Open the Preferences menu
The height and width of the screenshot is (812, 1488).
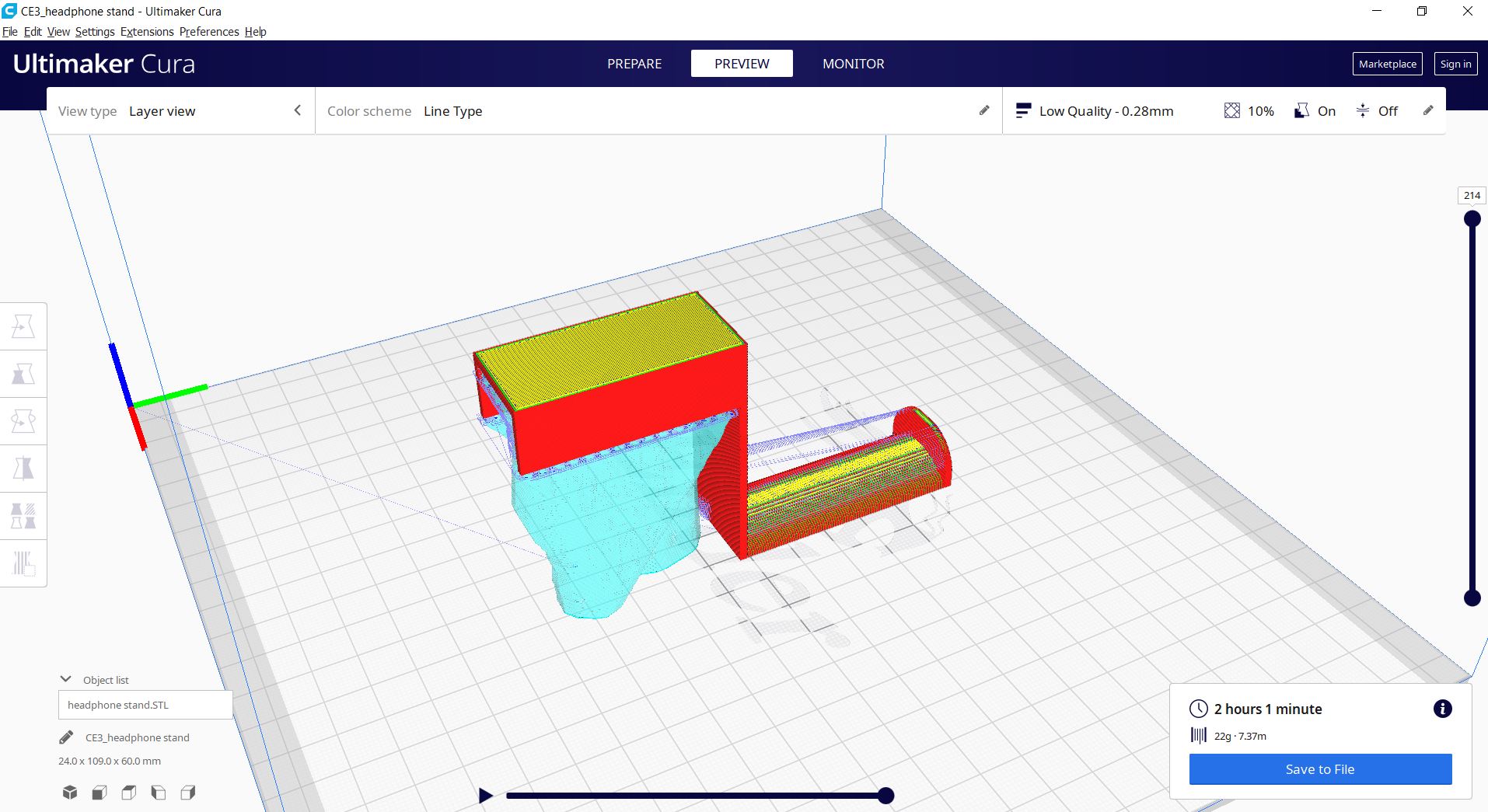click(x=209, y=32)
